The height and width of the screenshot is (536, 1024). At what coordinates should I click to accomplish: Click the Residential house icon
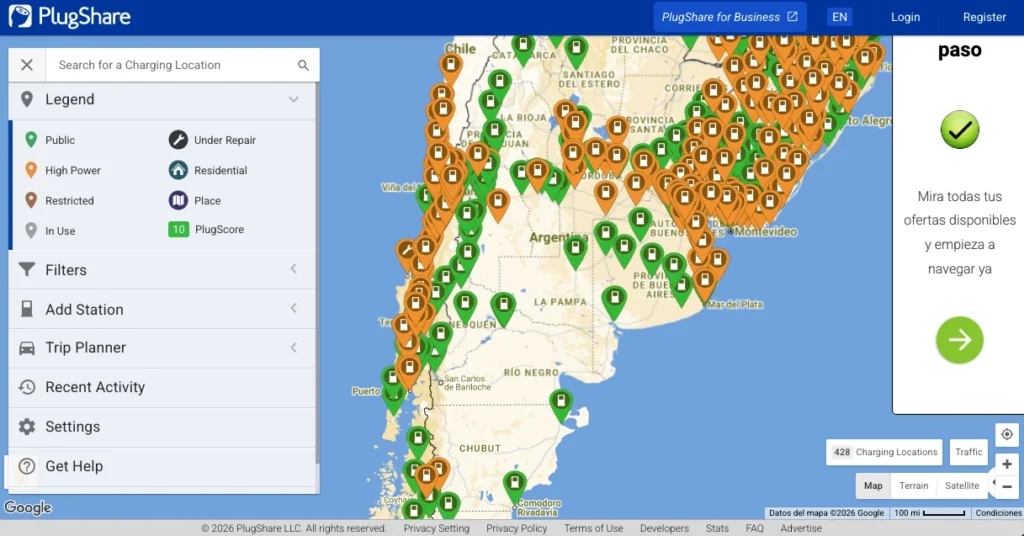[x=178, y=170]
